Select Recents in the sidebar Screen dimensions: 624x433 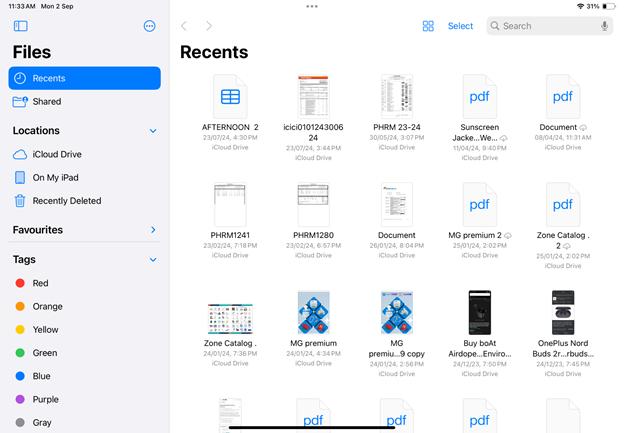pyautogui.click(x=84, y=78)
